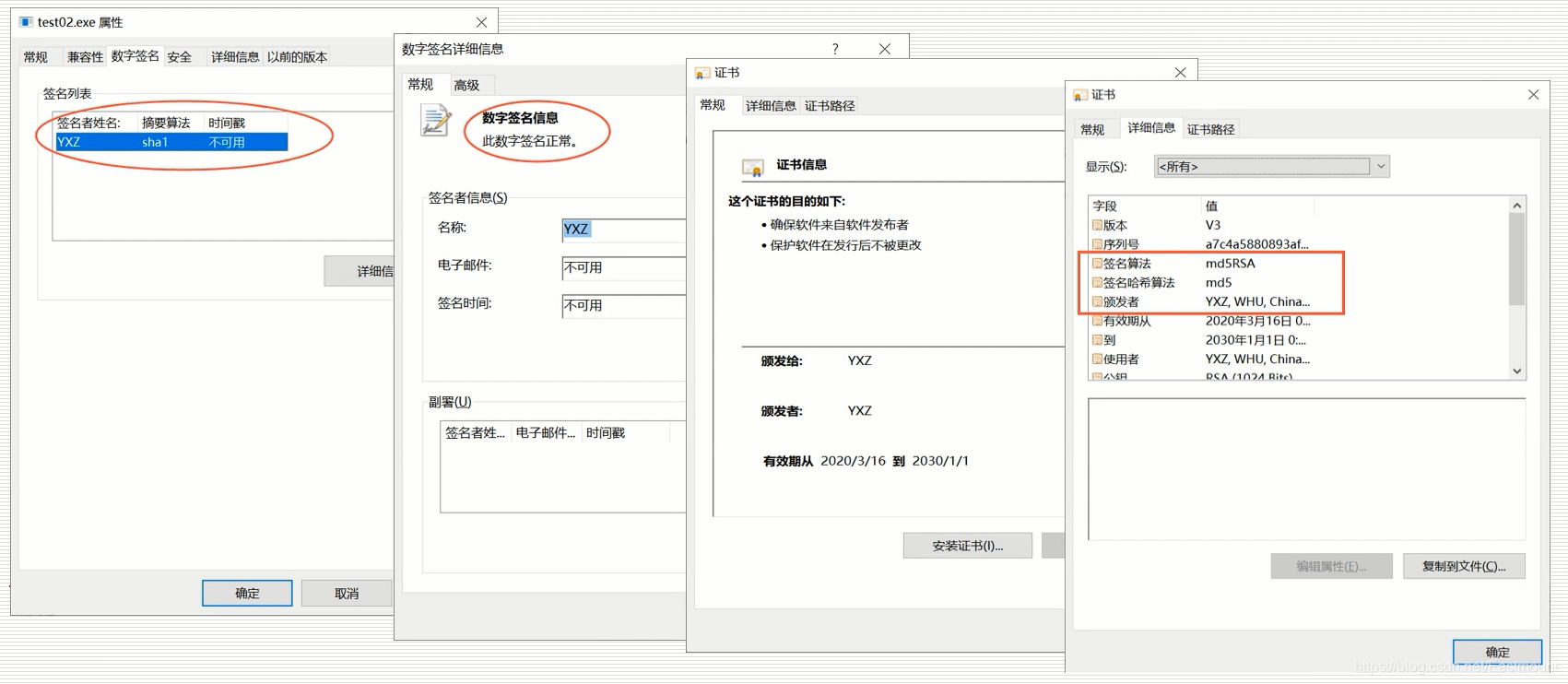Click the field icon beside 序列号
1568x684 pixels.
tap(1097, 244)
